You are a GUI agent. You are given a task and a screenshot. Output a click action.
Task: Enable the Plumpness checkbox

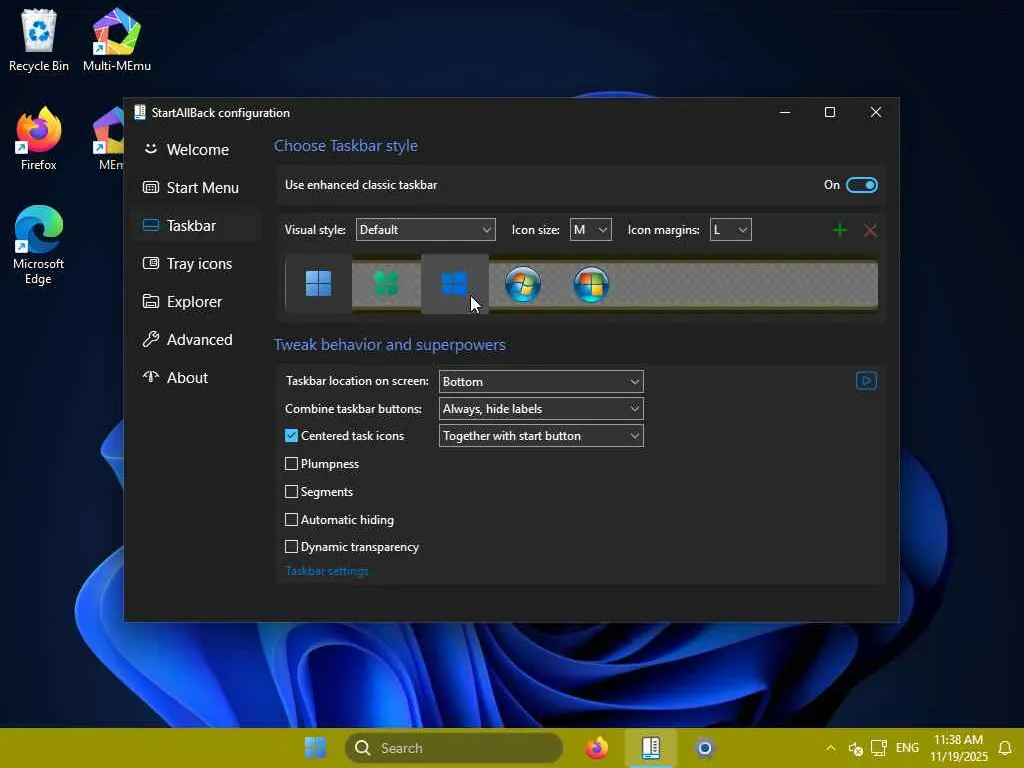click(x=291, y=464)
